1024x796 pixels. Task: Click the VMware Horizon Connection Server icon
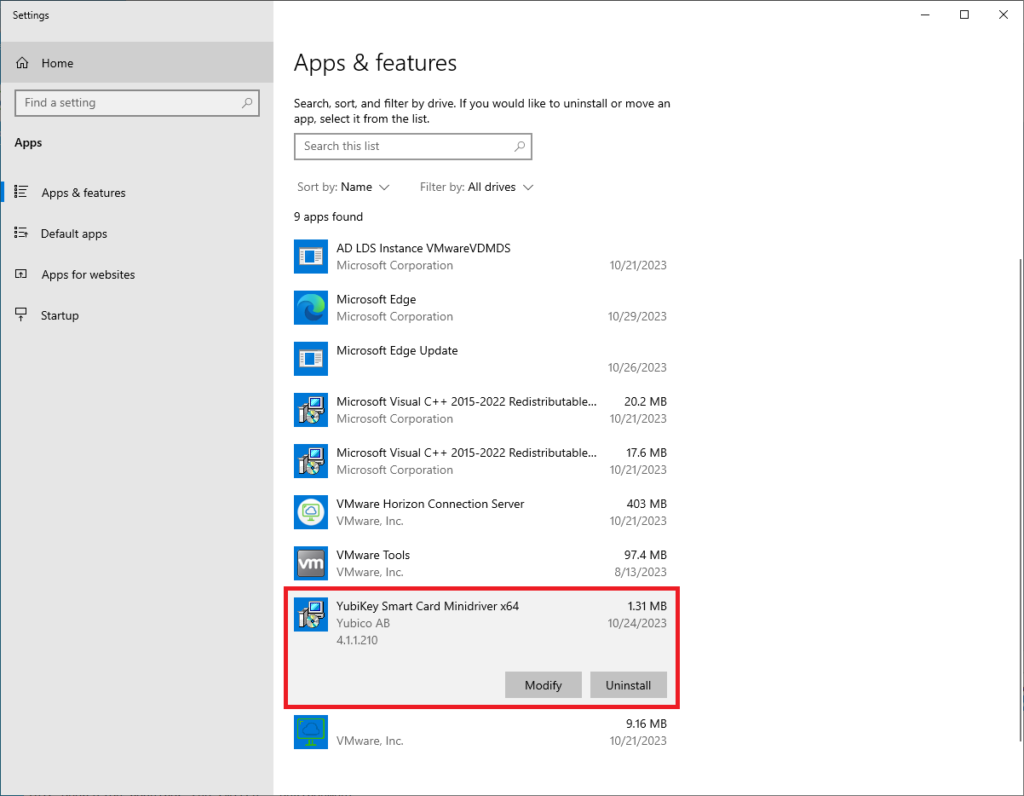click(311, 512)
